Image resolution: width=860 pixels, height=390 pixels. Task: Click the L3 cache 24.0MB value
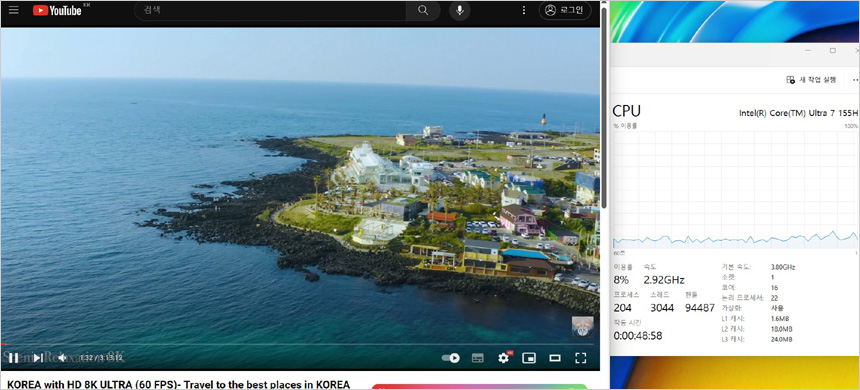781,340
